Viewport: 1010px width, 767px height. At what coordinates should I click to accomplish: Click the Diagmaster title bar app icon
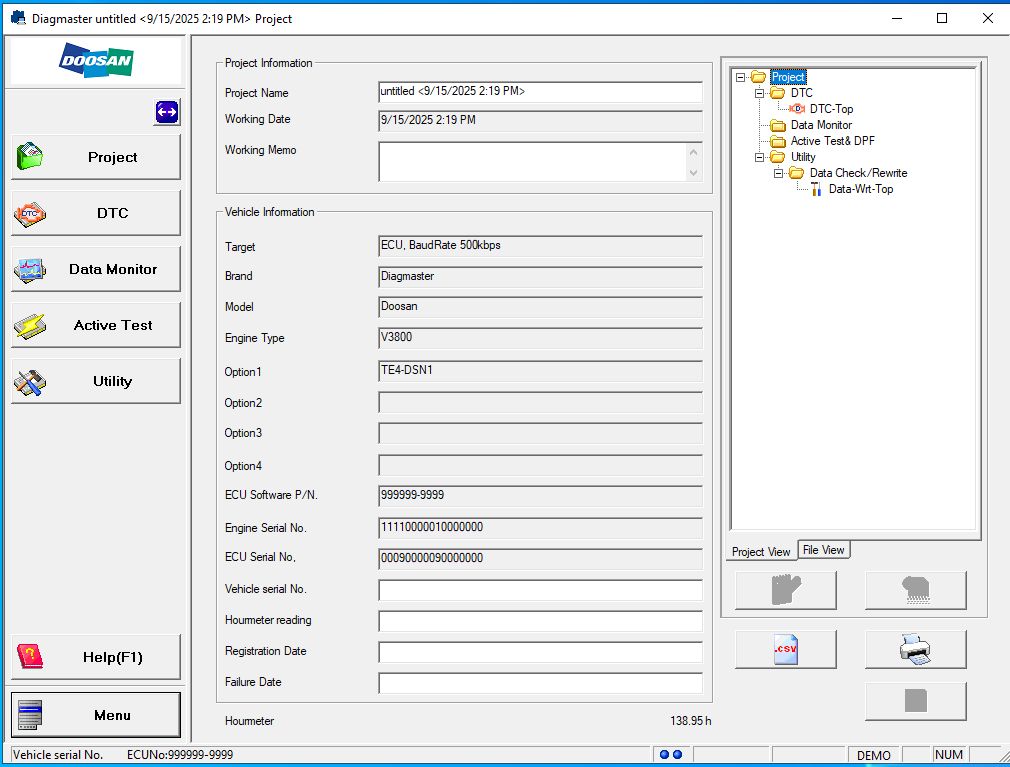[x=18, y=18]
